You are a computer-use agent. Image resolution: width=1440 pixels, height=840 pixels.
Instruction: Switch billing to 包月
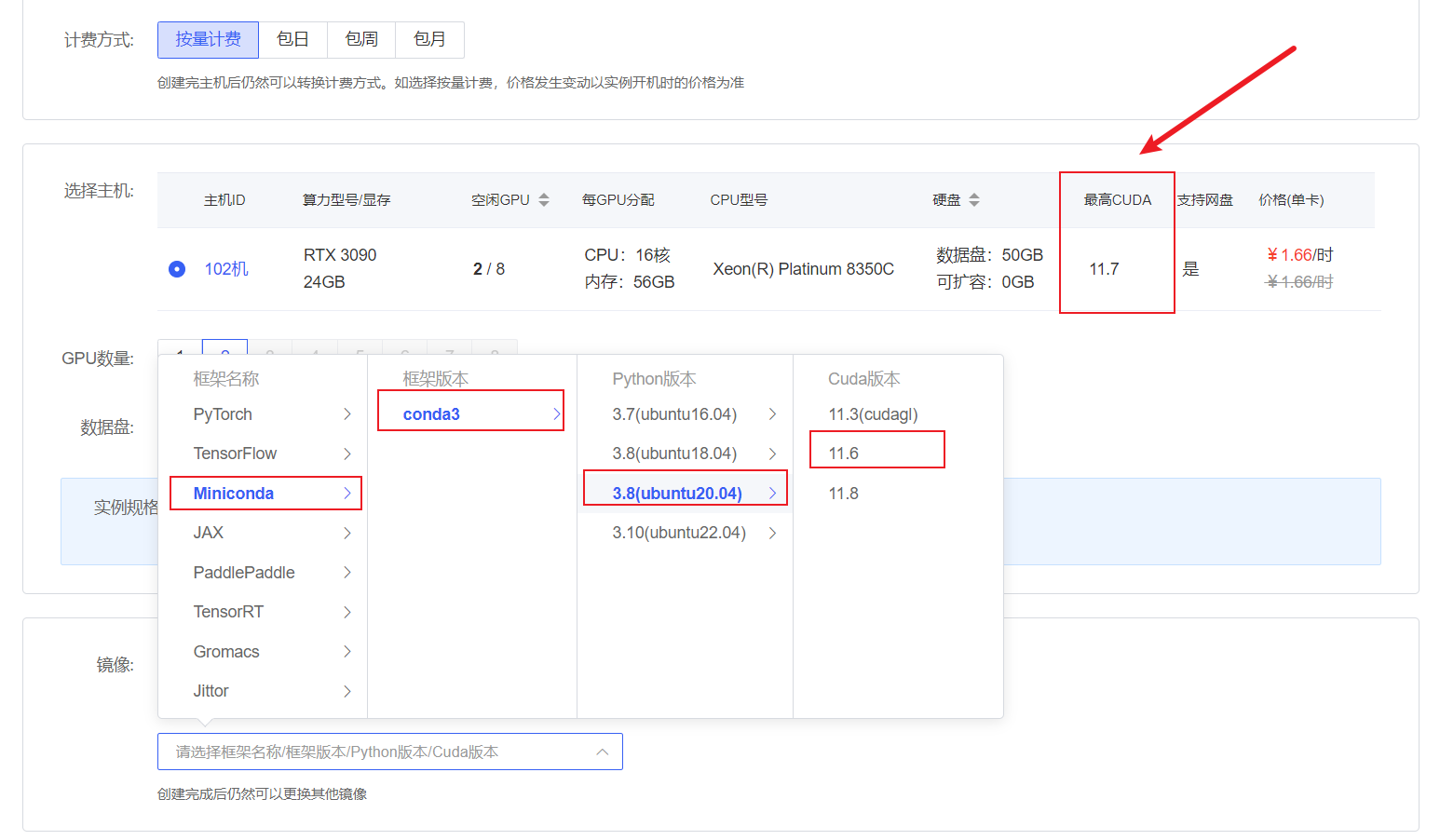point(429,39)
